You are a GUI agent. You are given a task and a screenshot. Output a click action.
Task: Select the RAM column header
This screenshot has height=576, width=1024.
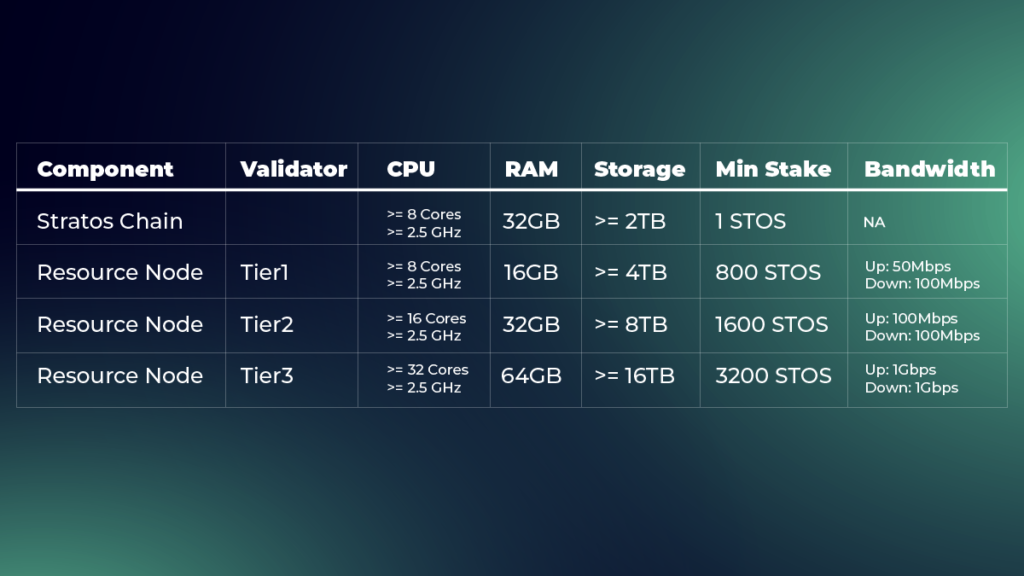[x=532, y=169]
